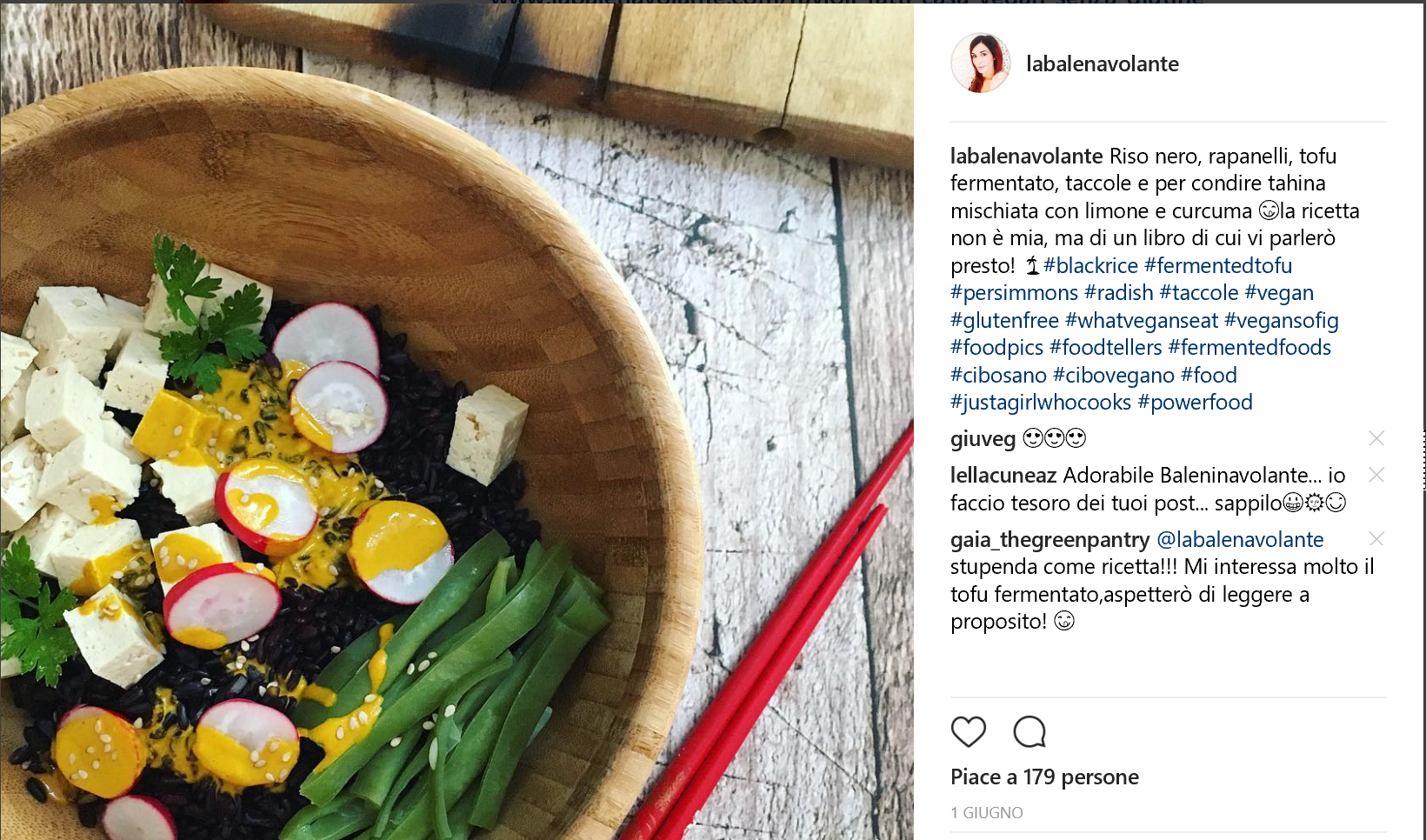View who liked: Piace a 179 persone
Viewport: 1426px width, 840px height.
[1044, 777]
